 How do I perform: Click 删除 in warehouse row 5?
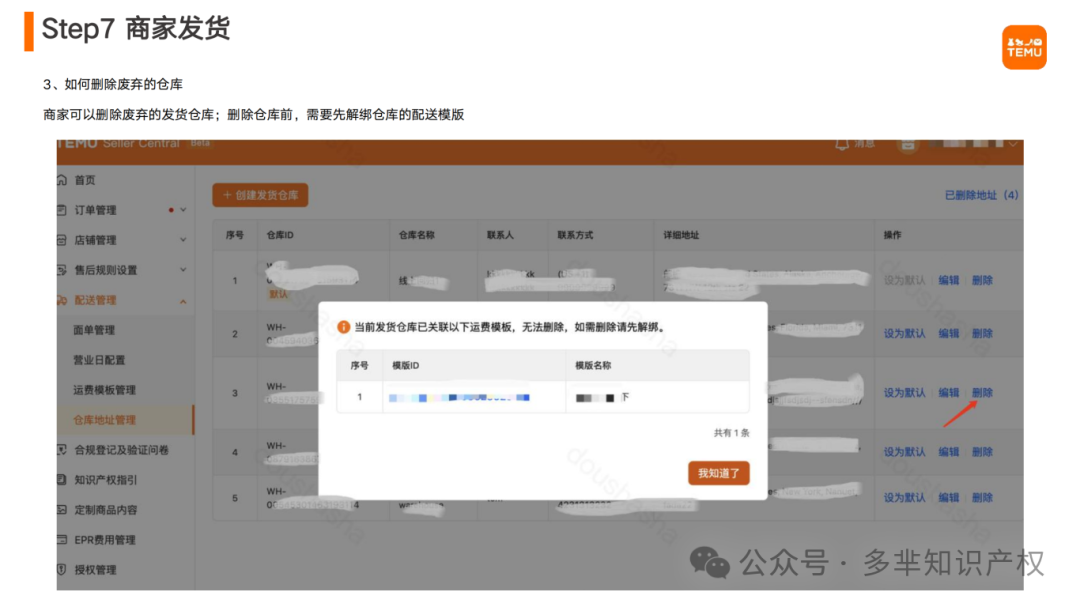[982, 497]
